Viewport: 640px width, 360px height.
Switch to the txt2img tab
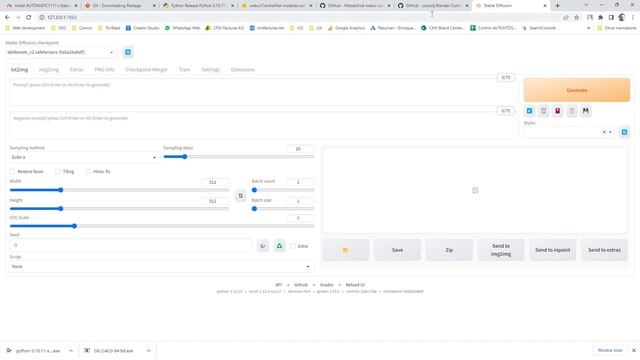(19, 70)
